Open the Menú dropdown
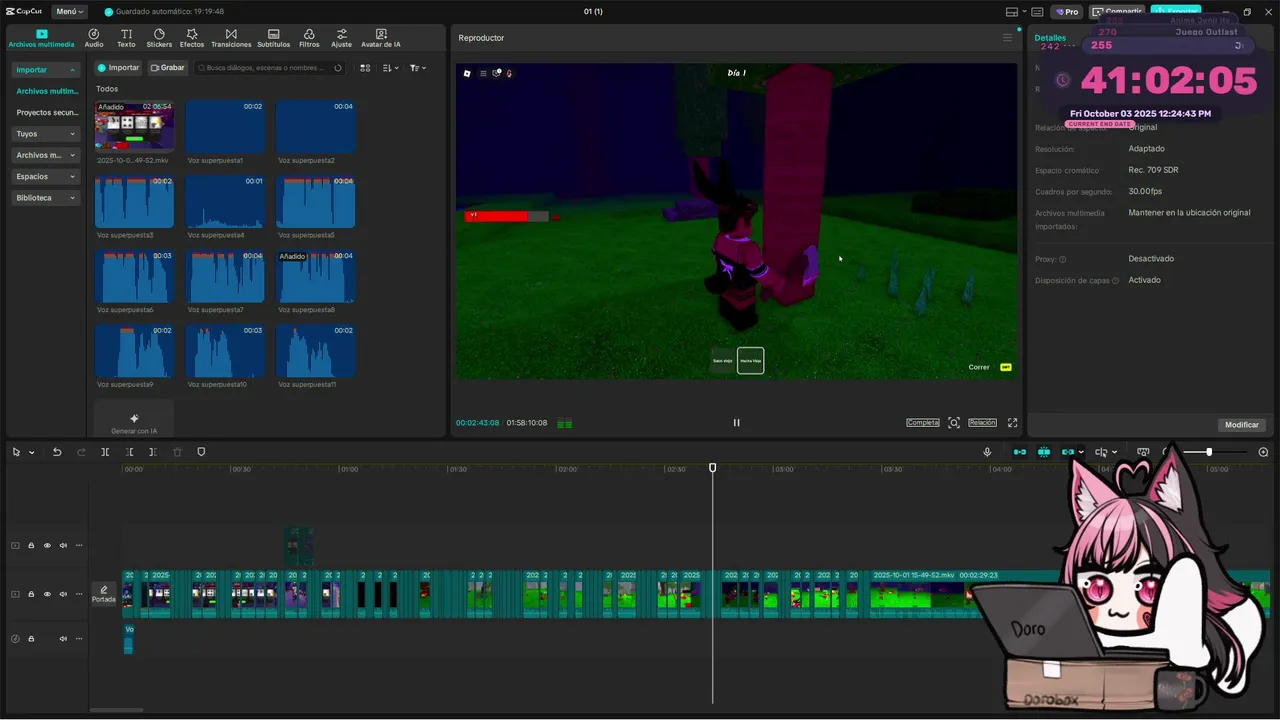 69,12
